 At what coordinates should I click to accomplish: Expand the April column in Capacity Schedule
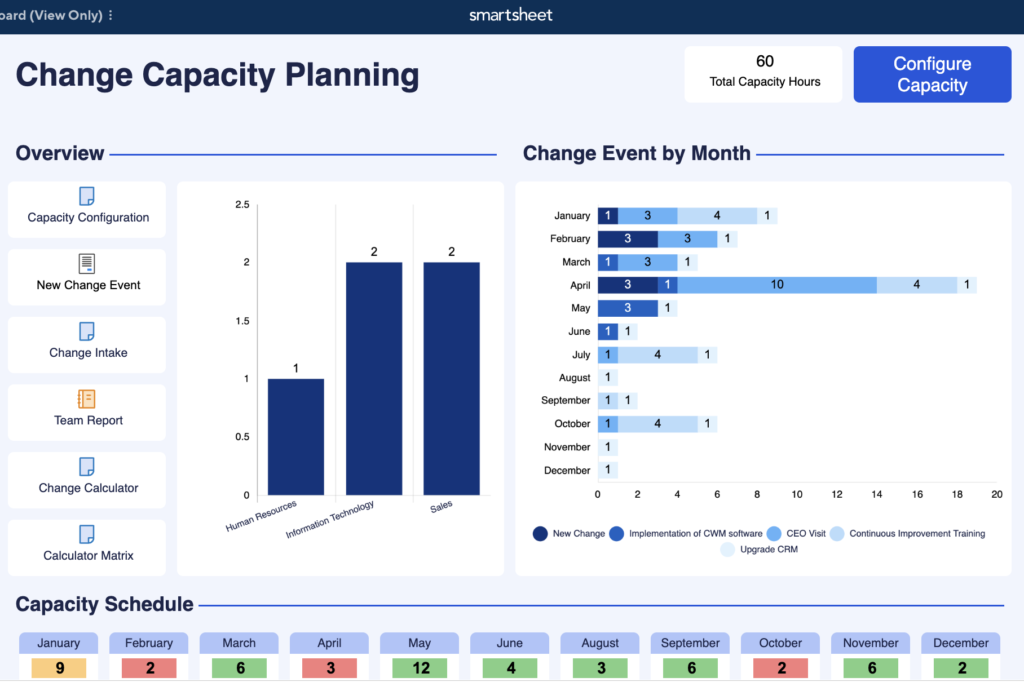coord(329,642)
